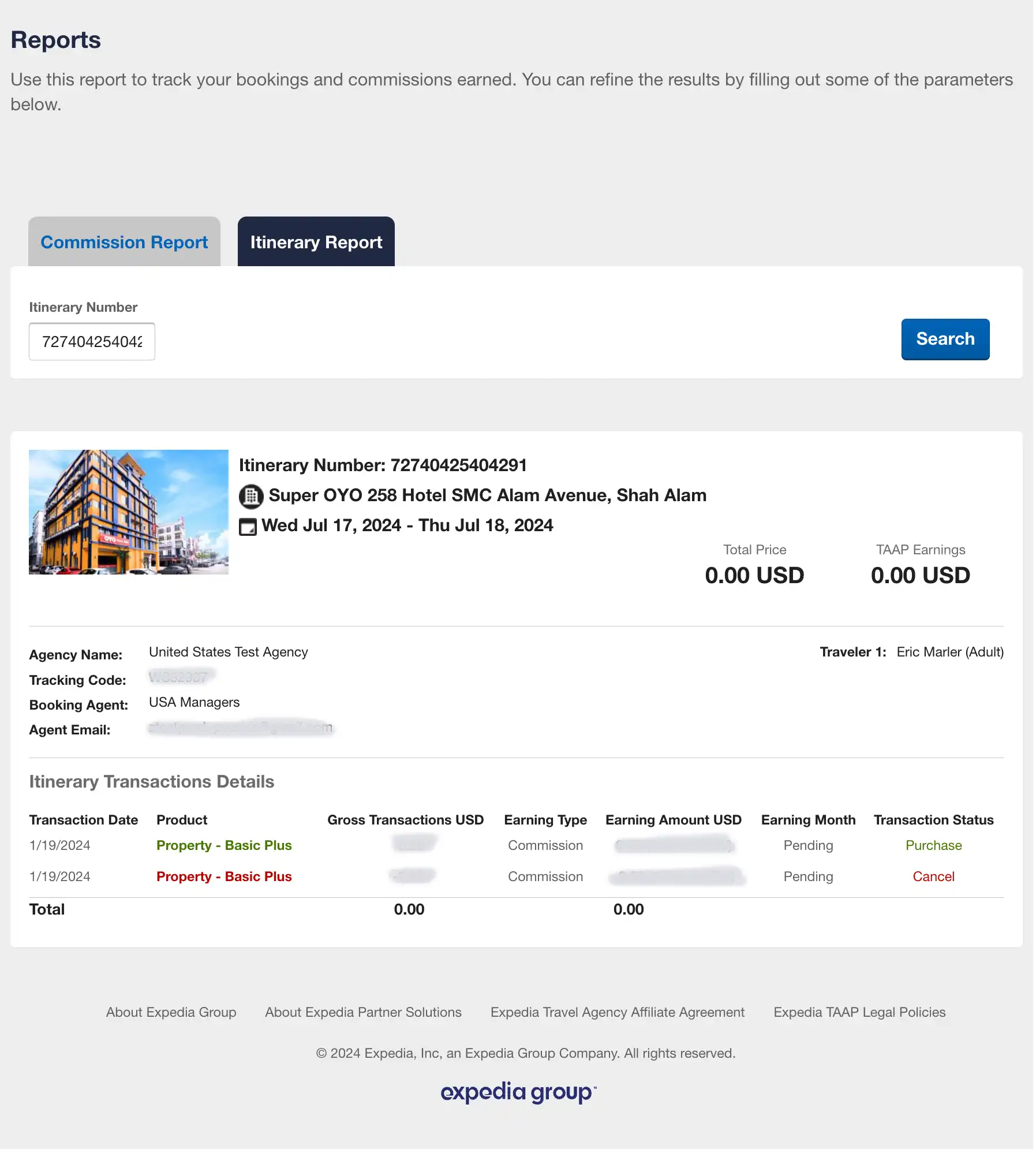Click the Earning Month column header

tap(808, 820)
